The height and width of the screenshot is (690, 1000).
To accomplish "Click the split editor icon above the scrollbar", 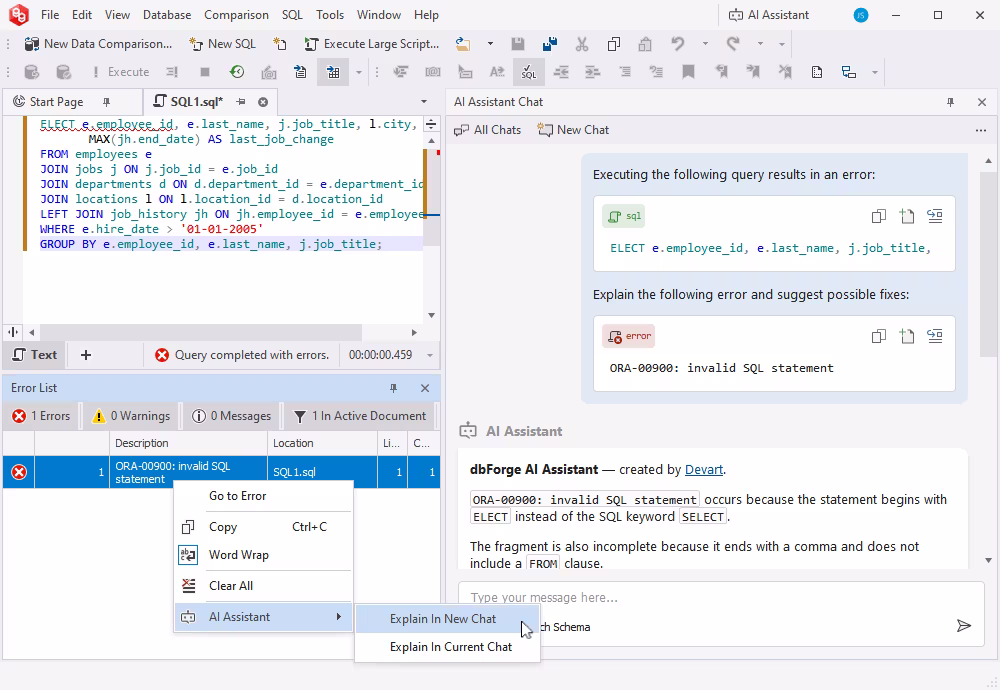I will click(431, 124).
